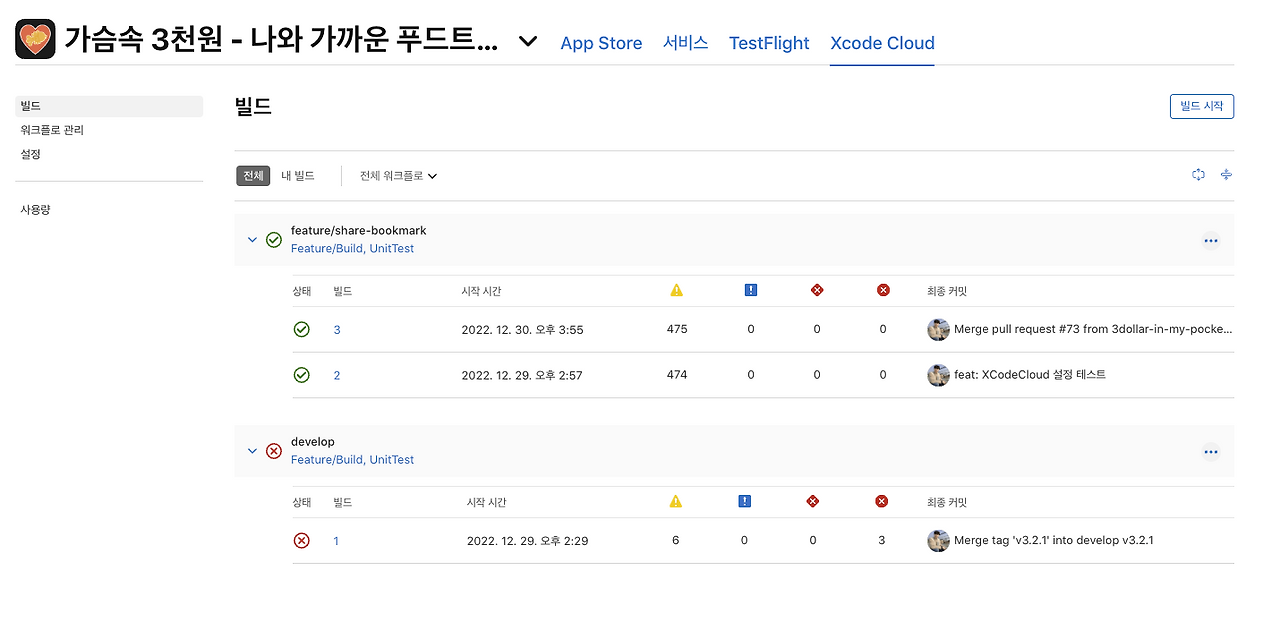Open 설정 in the sidebar

[30, 154]
